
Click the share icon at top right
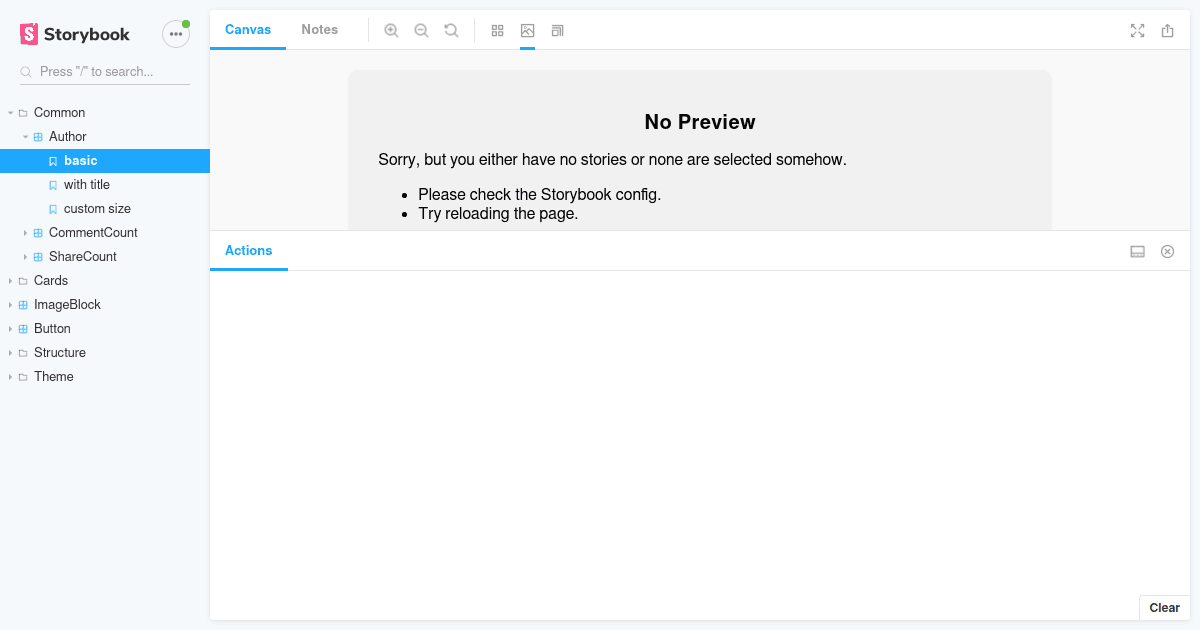click(1167, 31)
